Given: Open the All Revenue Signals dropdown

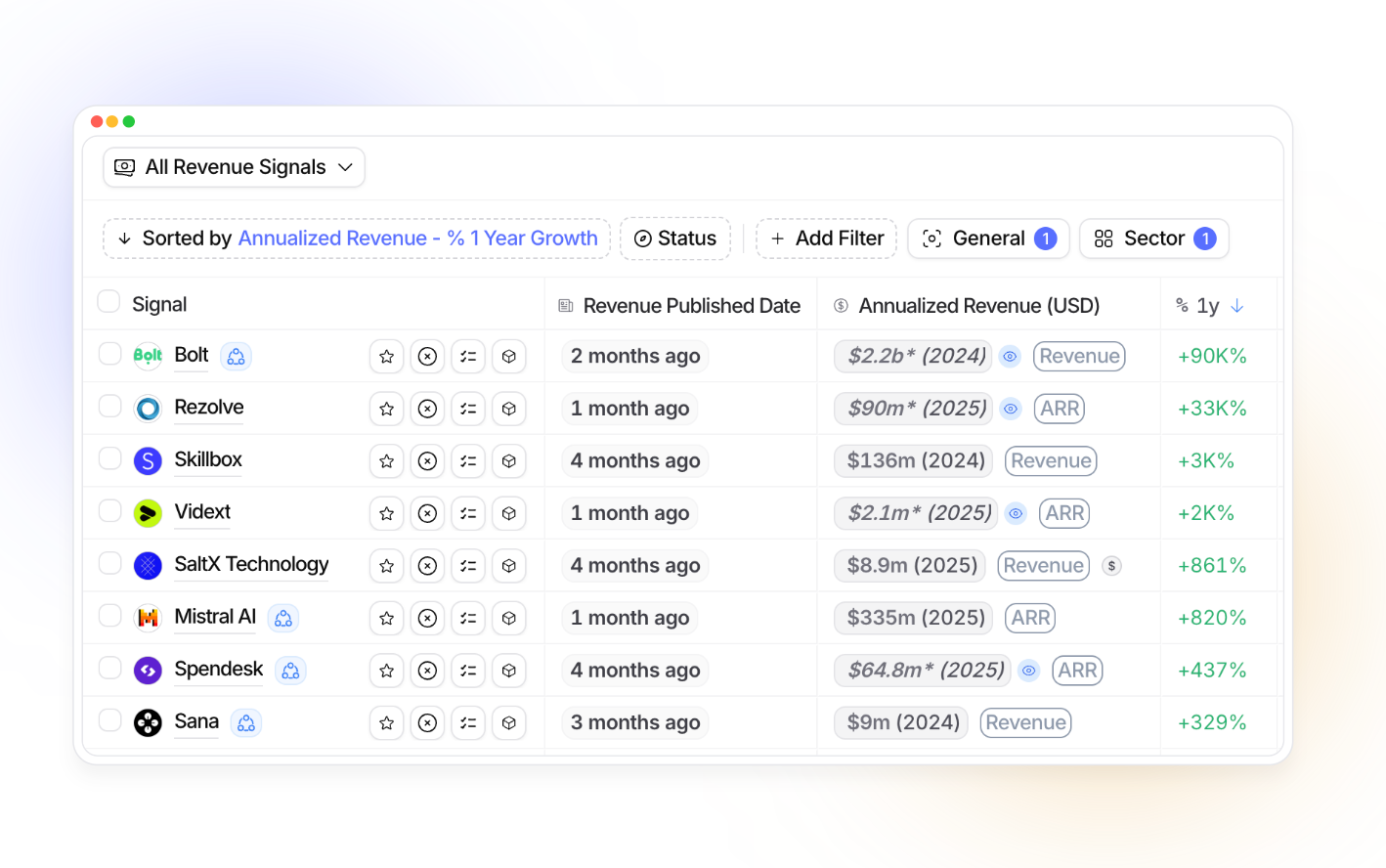Looking at the screenshot, I should [x=235, y=167].
